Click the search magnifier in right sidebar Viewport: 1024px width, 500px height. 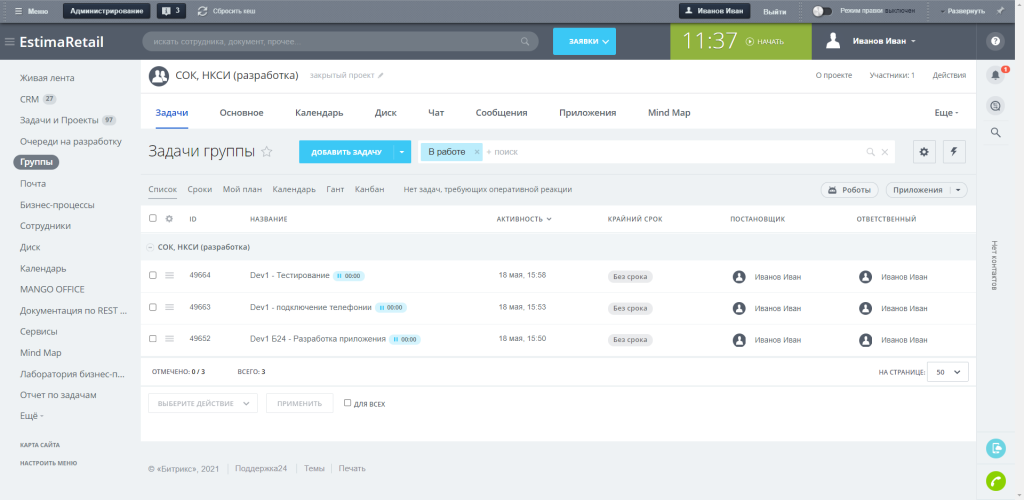pyautogui.click(x=995, y=133)
